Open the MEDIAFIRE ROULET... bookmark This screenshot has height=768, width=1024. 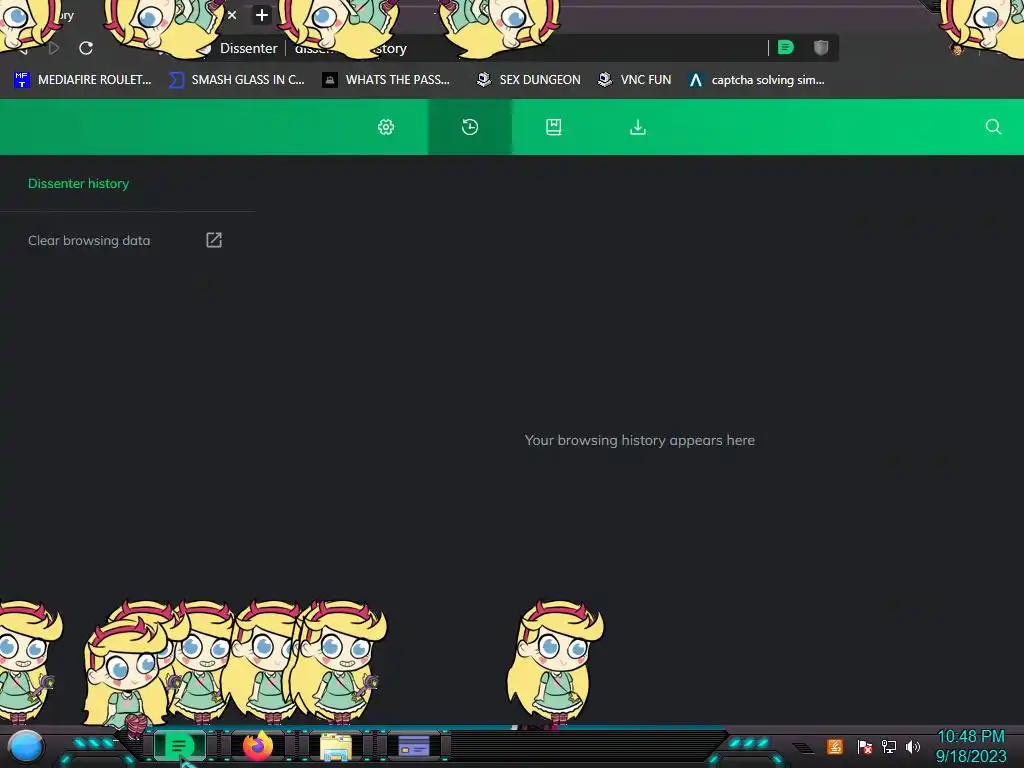pos(83,80)
